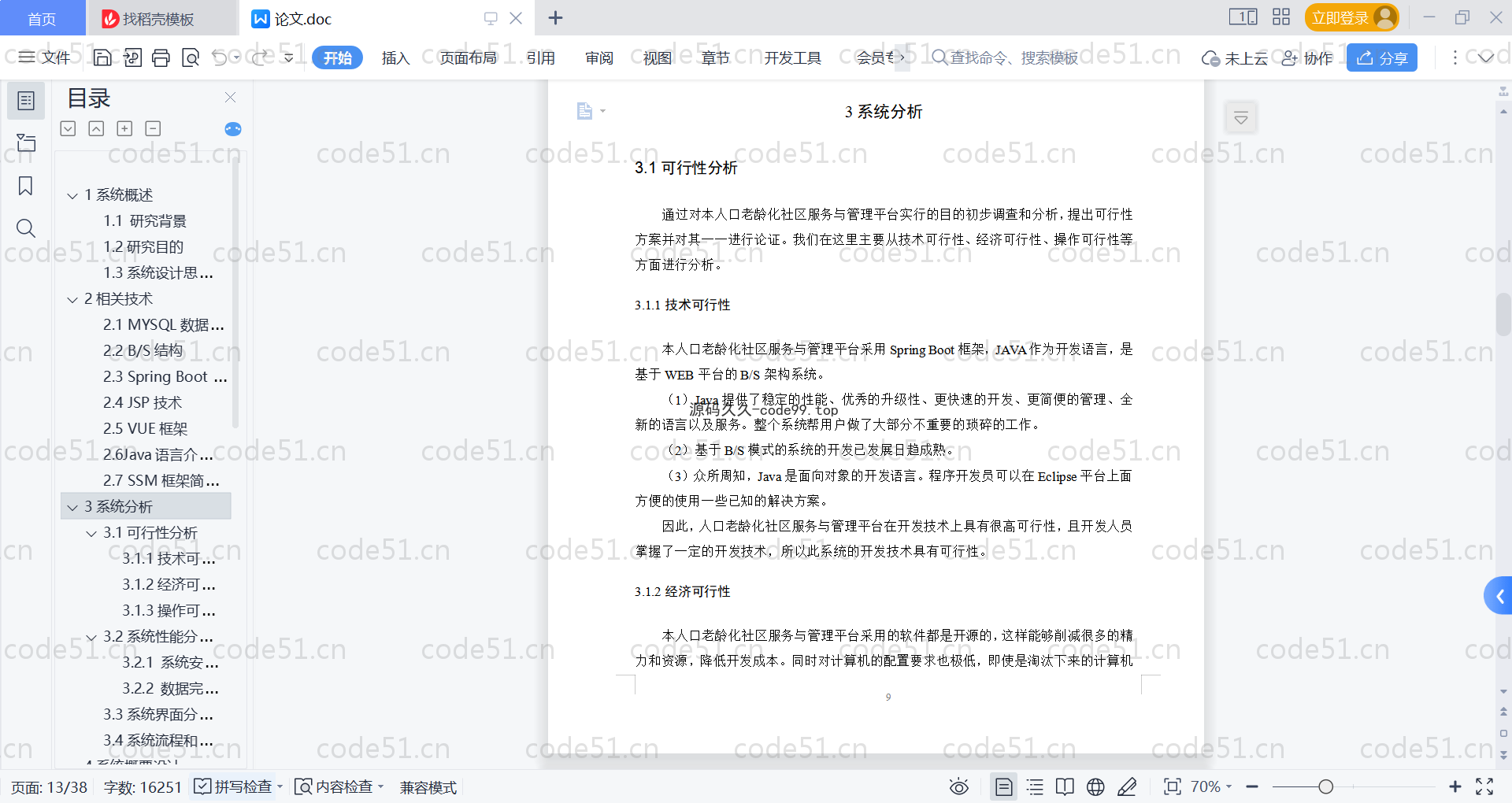1512x803 pixels.
Task: Click the filter icon beside the page
Action: point(1241,118)
